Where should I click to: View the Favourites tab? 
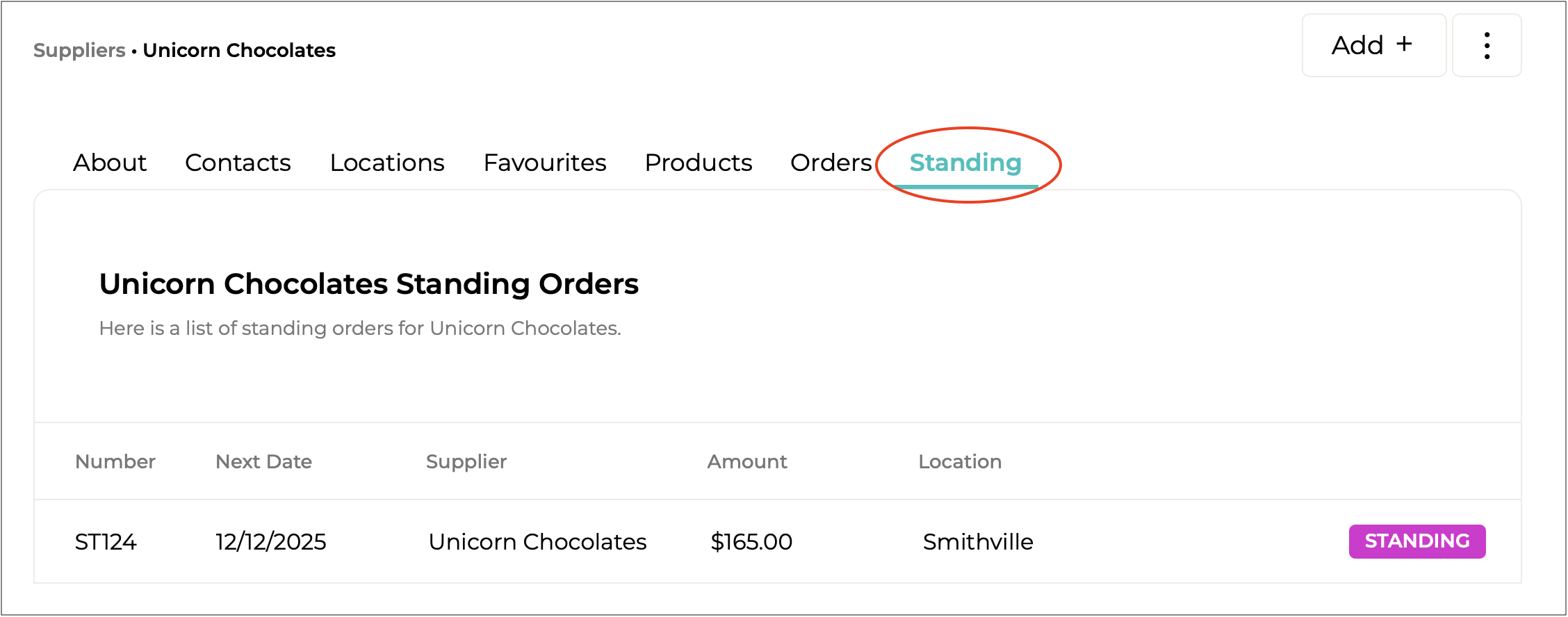pos(545,163)
